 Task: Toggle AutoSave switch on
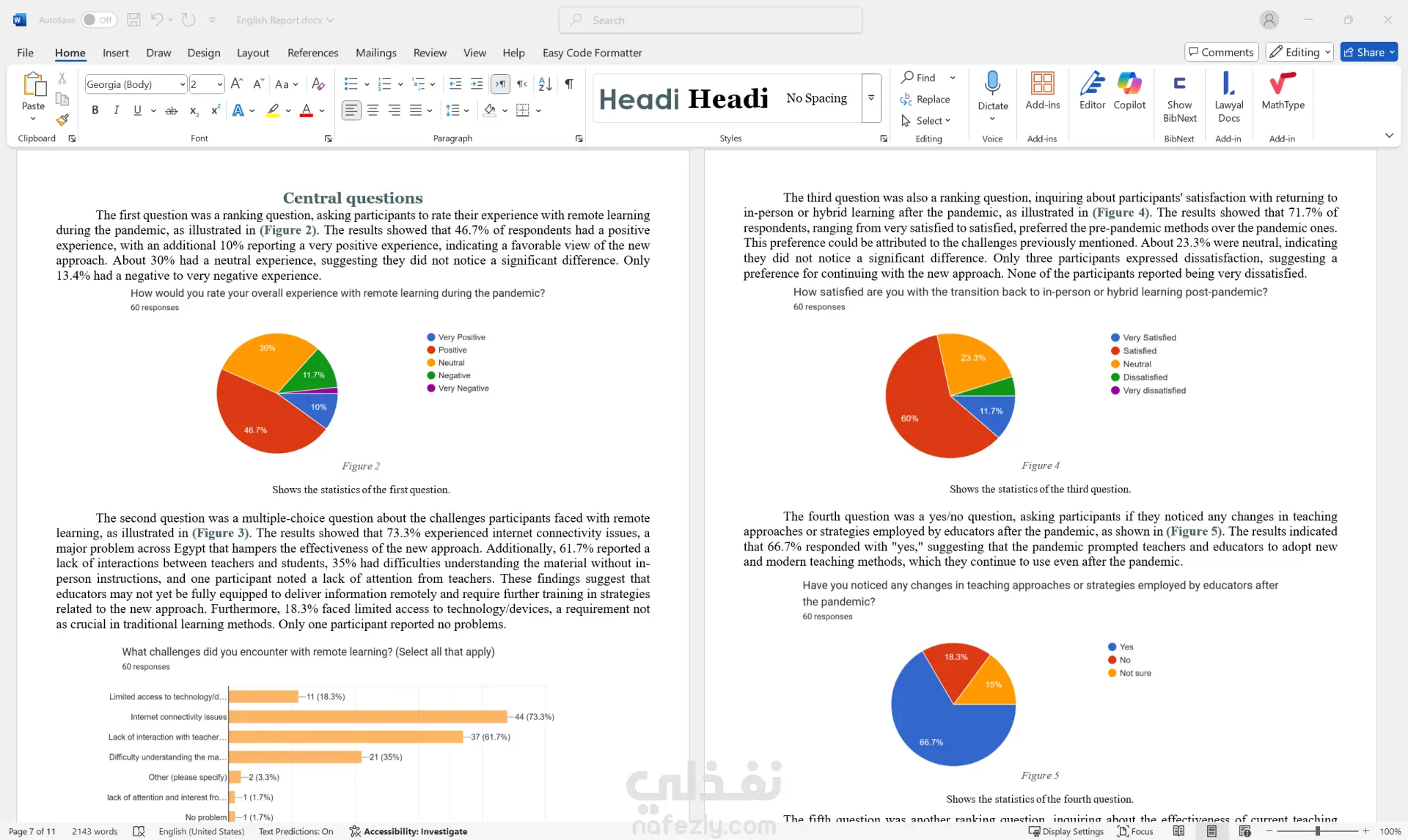coord(98,20)
